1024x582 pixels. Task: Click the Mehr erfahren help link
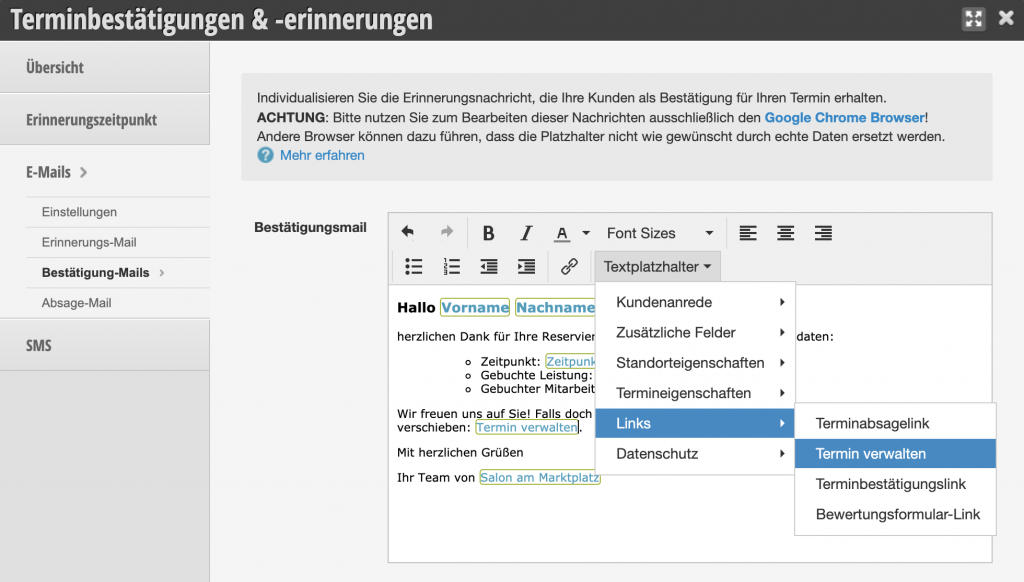pyautogui.click(x=322, y=155)
